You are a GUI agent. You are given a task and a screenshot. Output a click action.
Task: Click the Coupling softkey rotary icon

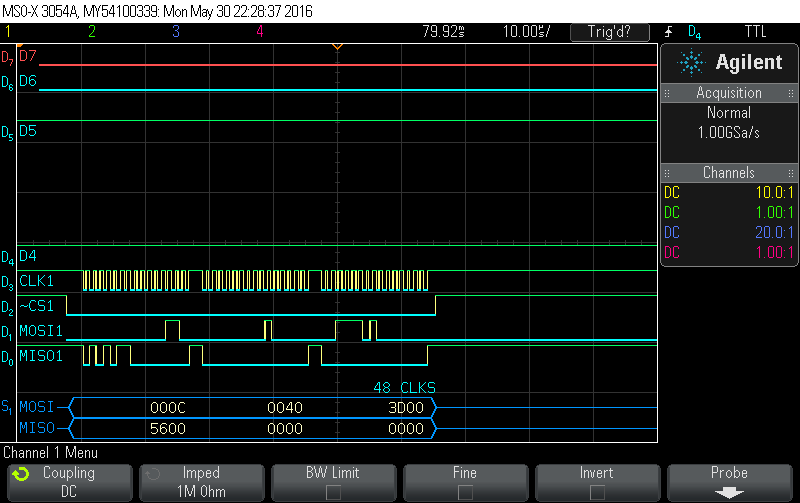coord(20,474)
